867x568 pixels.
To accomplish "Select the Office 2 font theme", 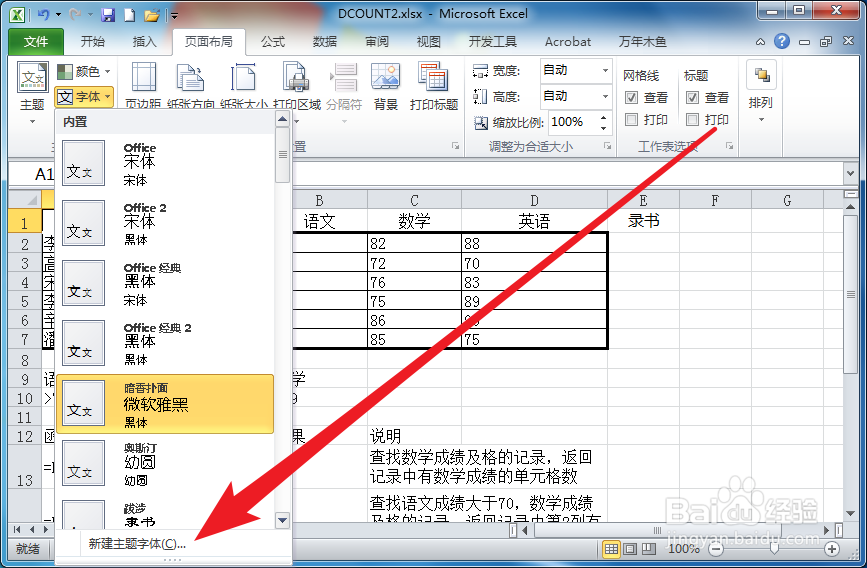I will [165, 223].
